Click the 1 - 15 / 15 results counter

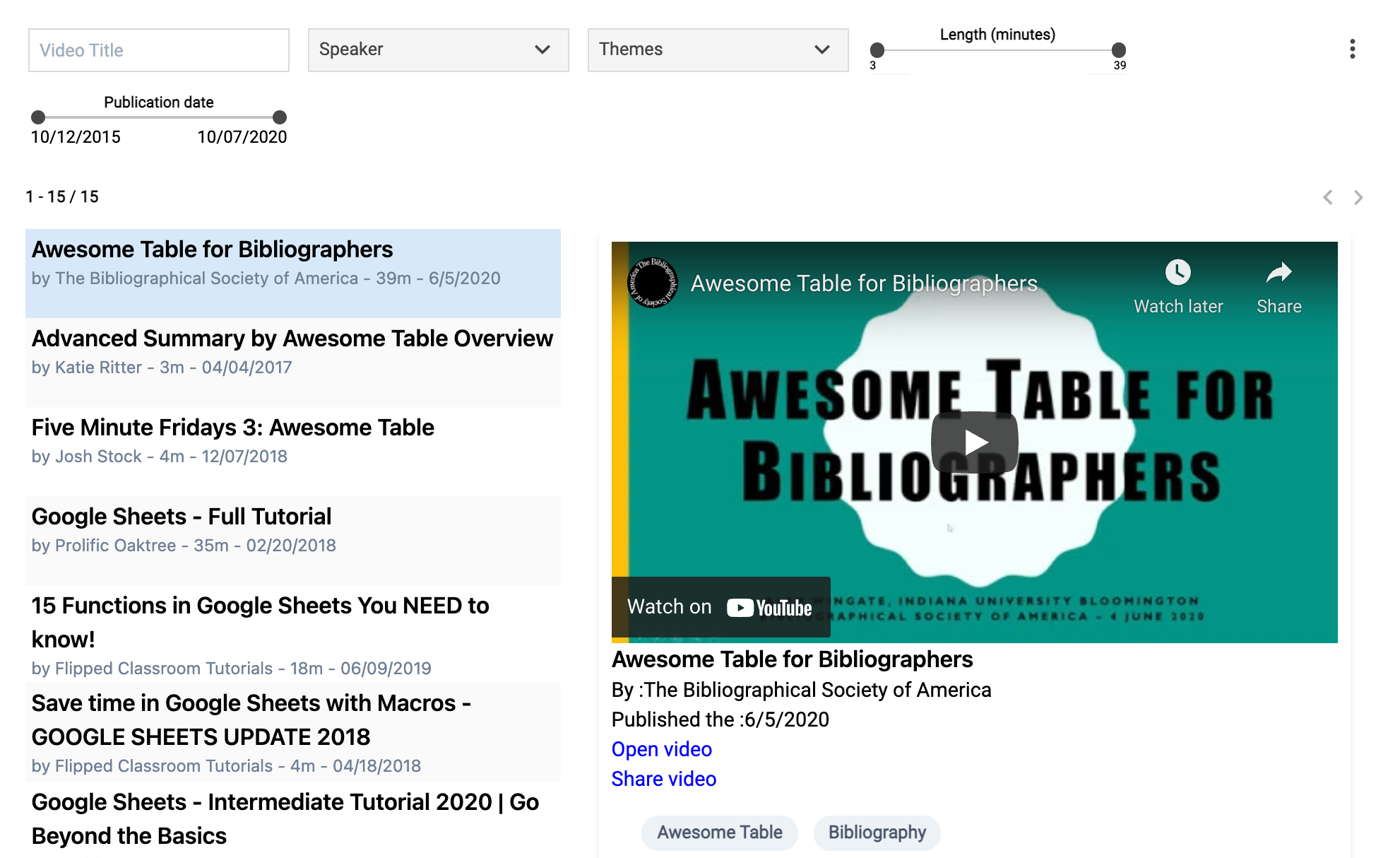click(62, 196)
